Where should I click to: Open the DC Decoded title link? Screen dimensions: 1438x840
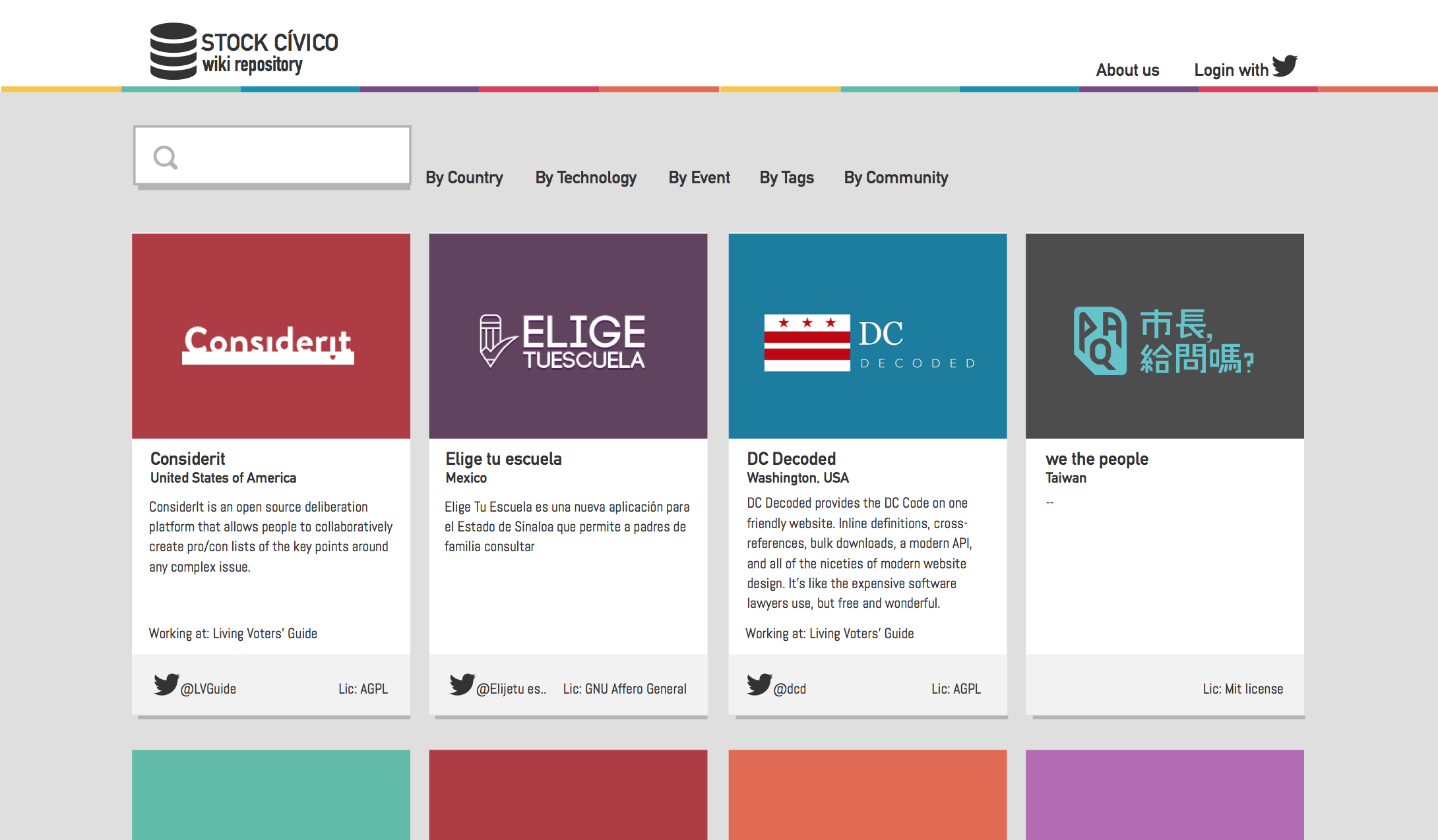[791, 459]
